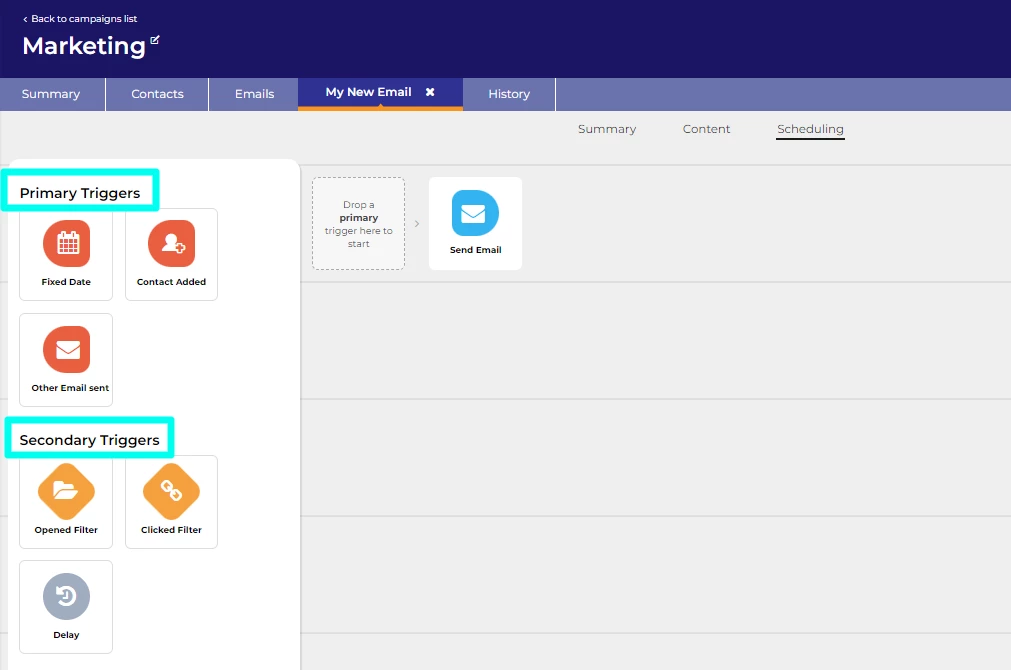Click the Contact Added label text
The height and width of the screenshot is (670, 1011).
pos(171,282)
